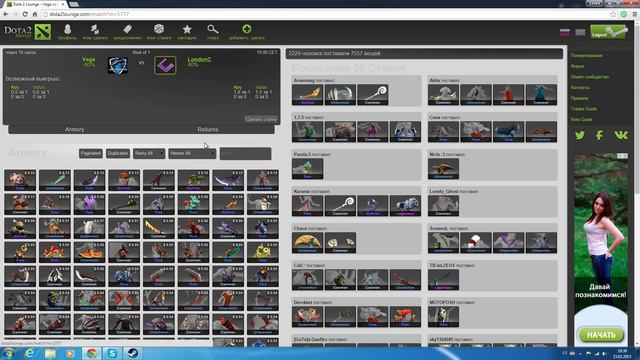Open the Trades Guide link
The image size is (640, 360).
[584, 109]
